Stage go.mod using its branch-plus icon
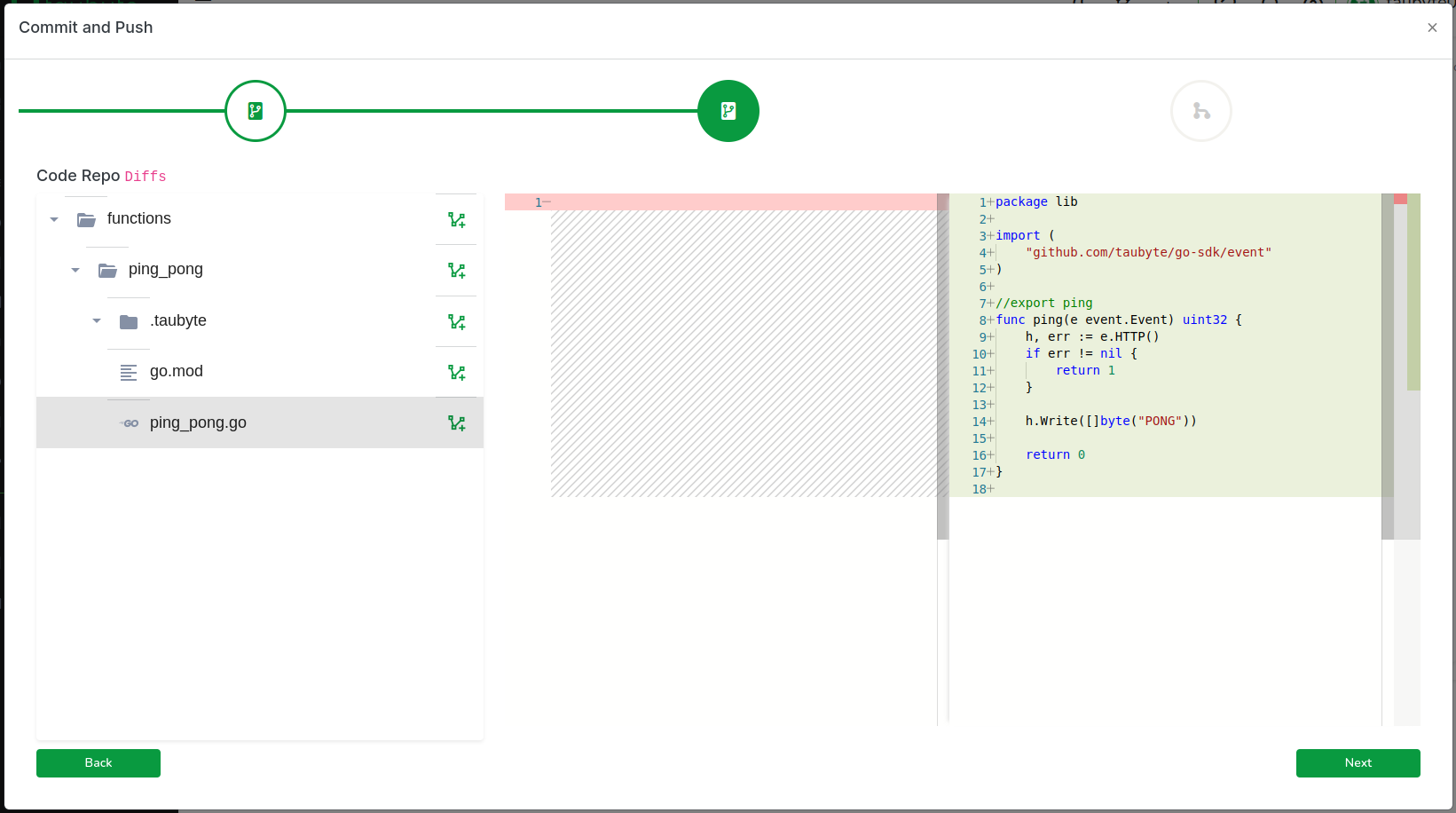 (457, 373)
